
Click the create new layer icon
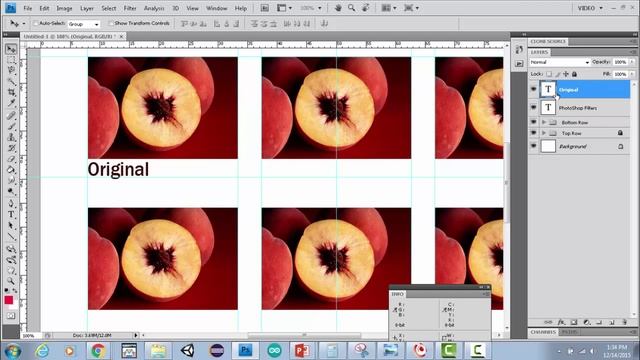pyautogui.click(x=612, y=322)
